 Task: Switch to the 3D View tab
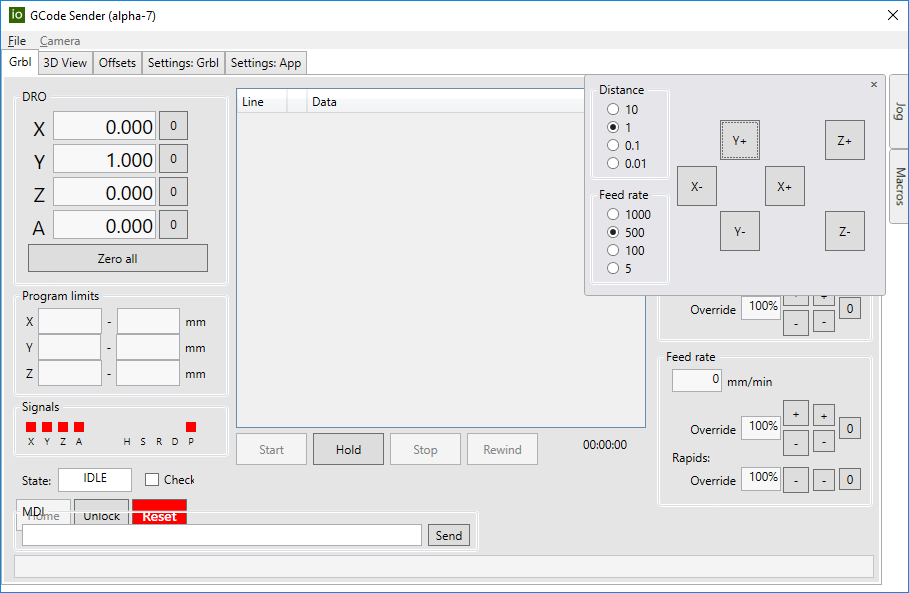[65, 63]
